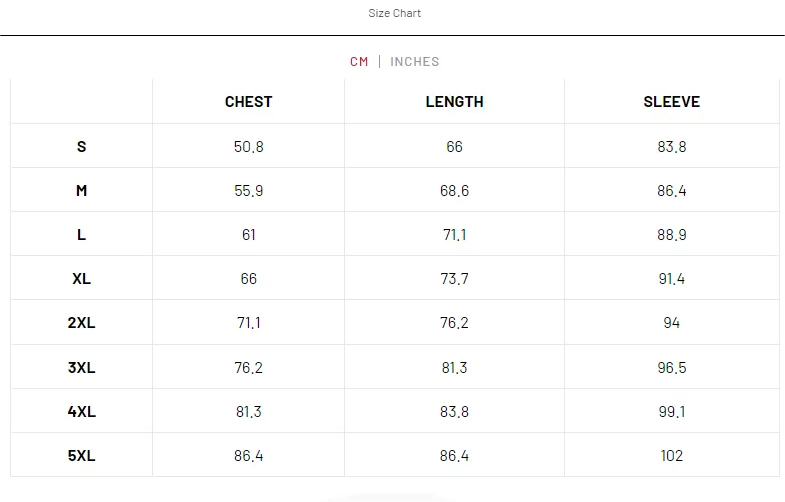Select the 5XL size row label
This screenshot has width=785, height=502.
click(x=82, y=455)
